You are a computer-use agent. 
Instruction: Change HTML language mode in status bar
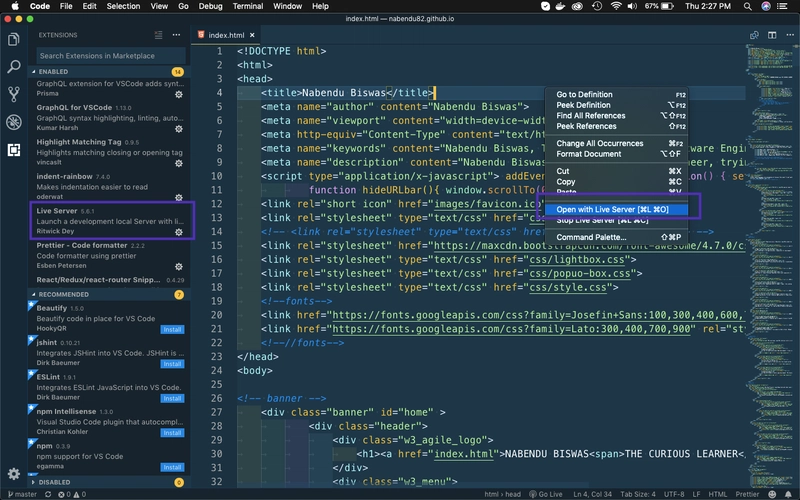coord(717,494)
